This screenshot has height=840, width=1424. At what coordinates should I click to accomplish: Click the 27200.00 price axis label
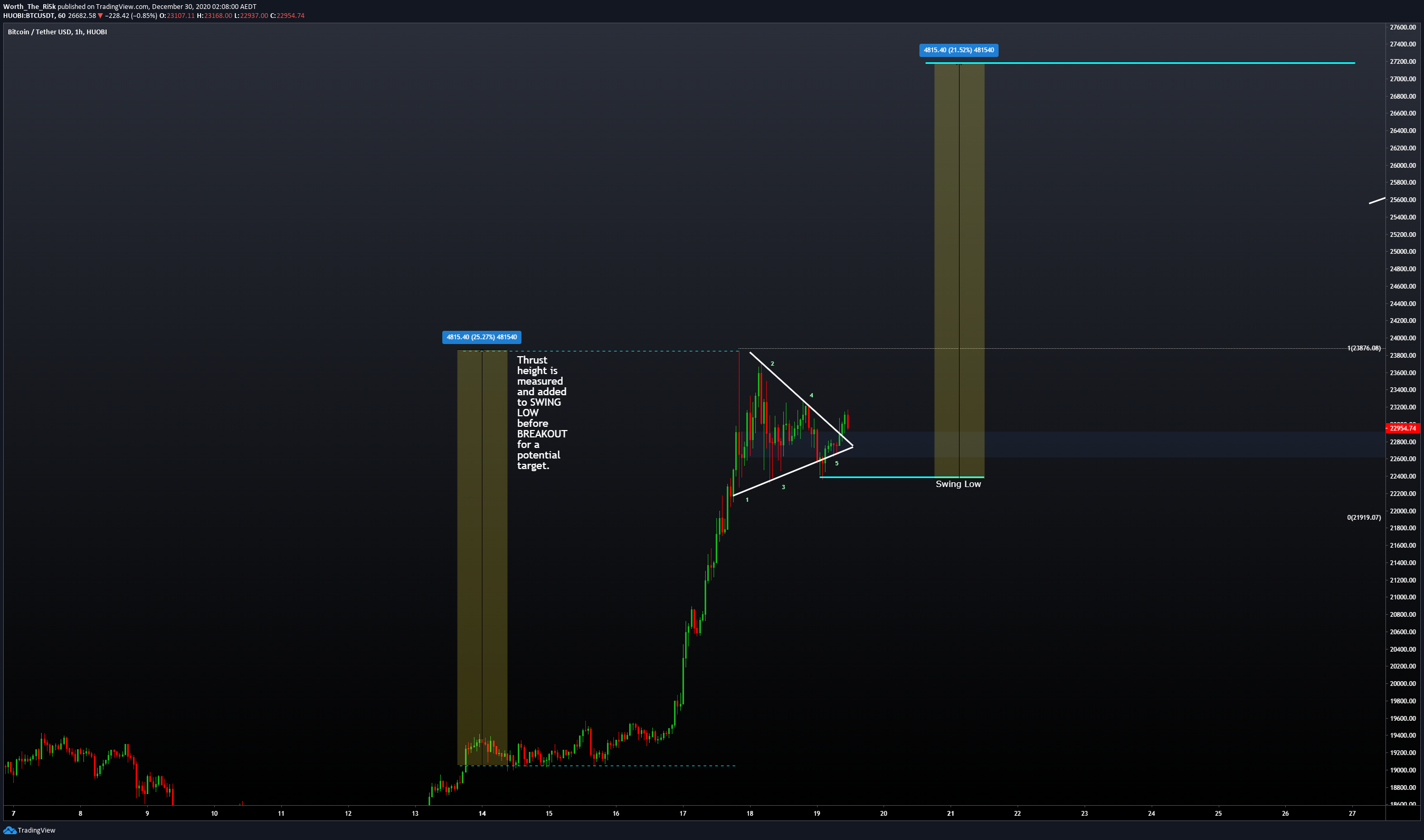[1402, 61]
